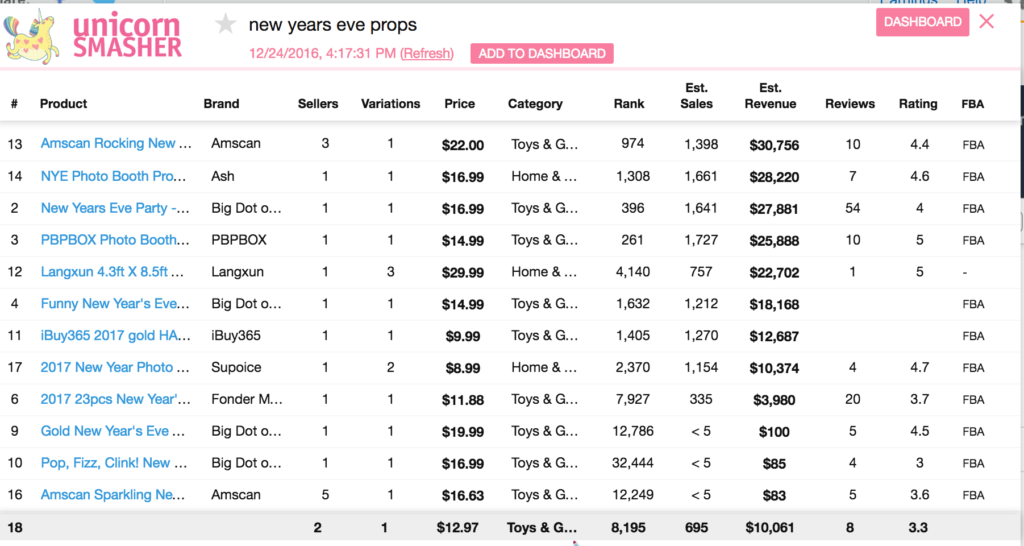Sort by Brand column header
The width and height of the screenshot is (1024, 546).
pyautogui.click(x=221, y=104)
